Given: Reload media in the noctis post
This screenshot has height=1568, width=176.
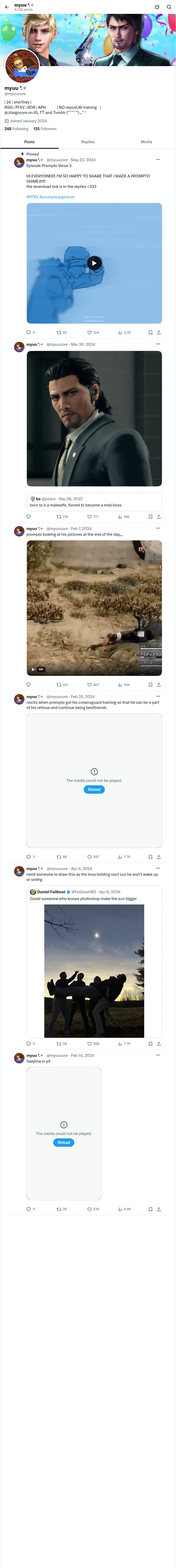Looking at the screenshot, I should click(x=94, y=789).
